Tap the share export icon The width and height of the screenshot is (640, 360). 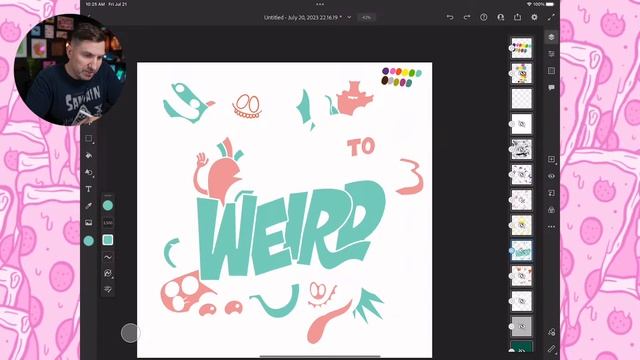[518, 17]
